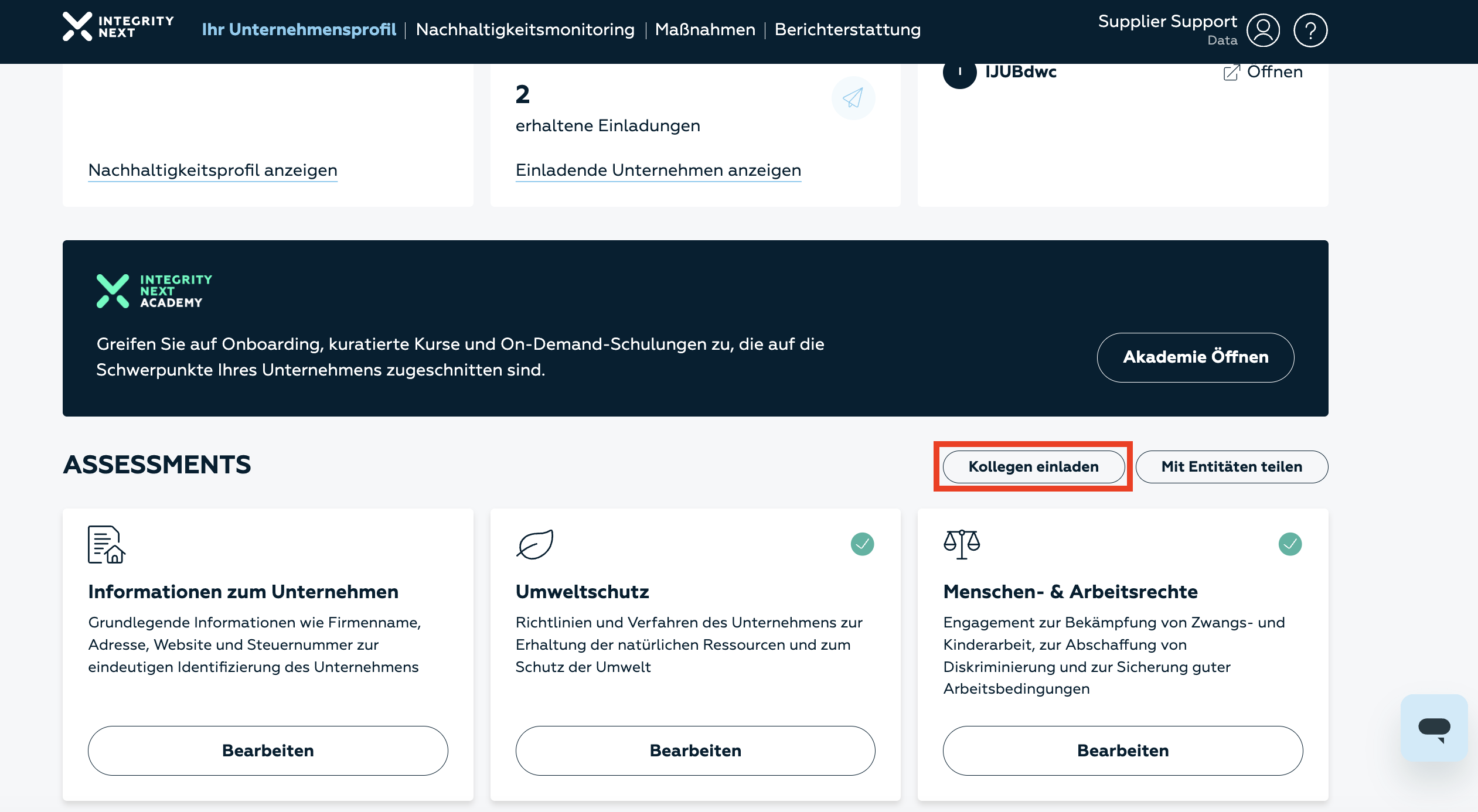
Task: Click the scales icon for Menschen- & Arbeitsrechte
Action: coord(961,544)
